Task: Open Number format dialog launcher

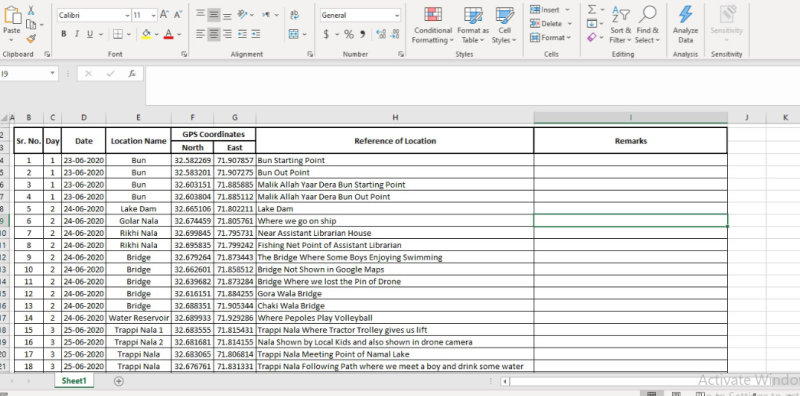Action: pyautogui.click(x=401, y=54)
